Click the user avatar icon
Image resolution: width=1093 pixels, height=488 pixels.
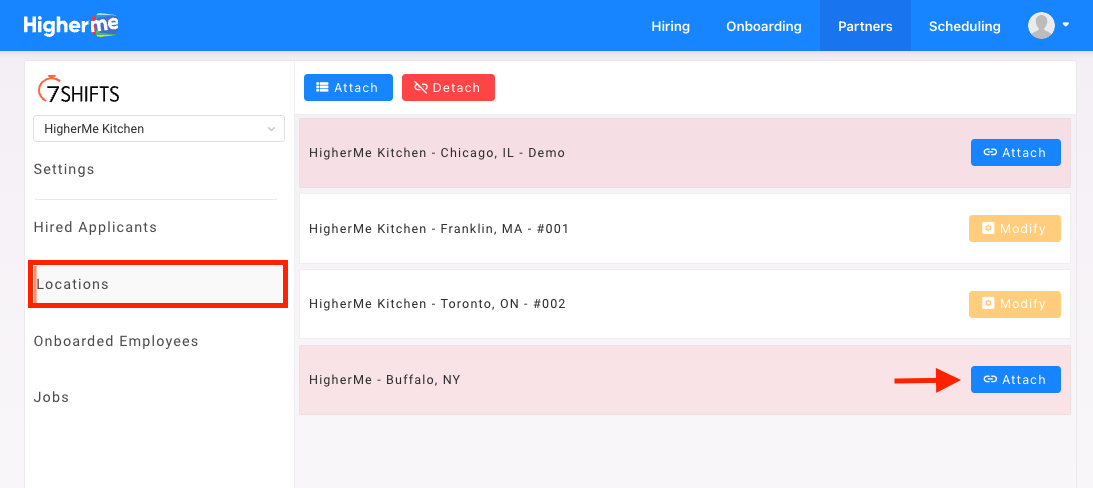1041,26
